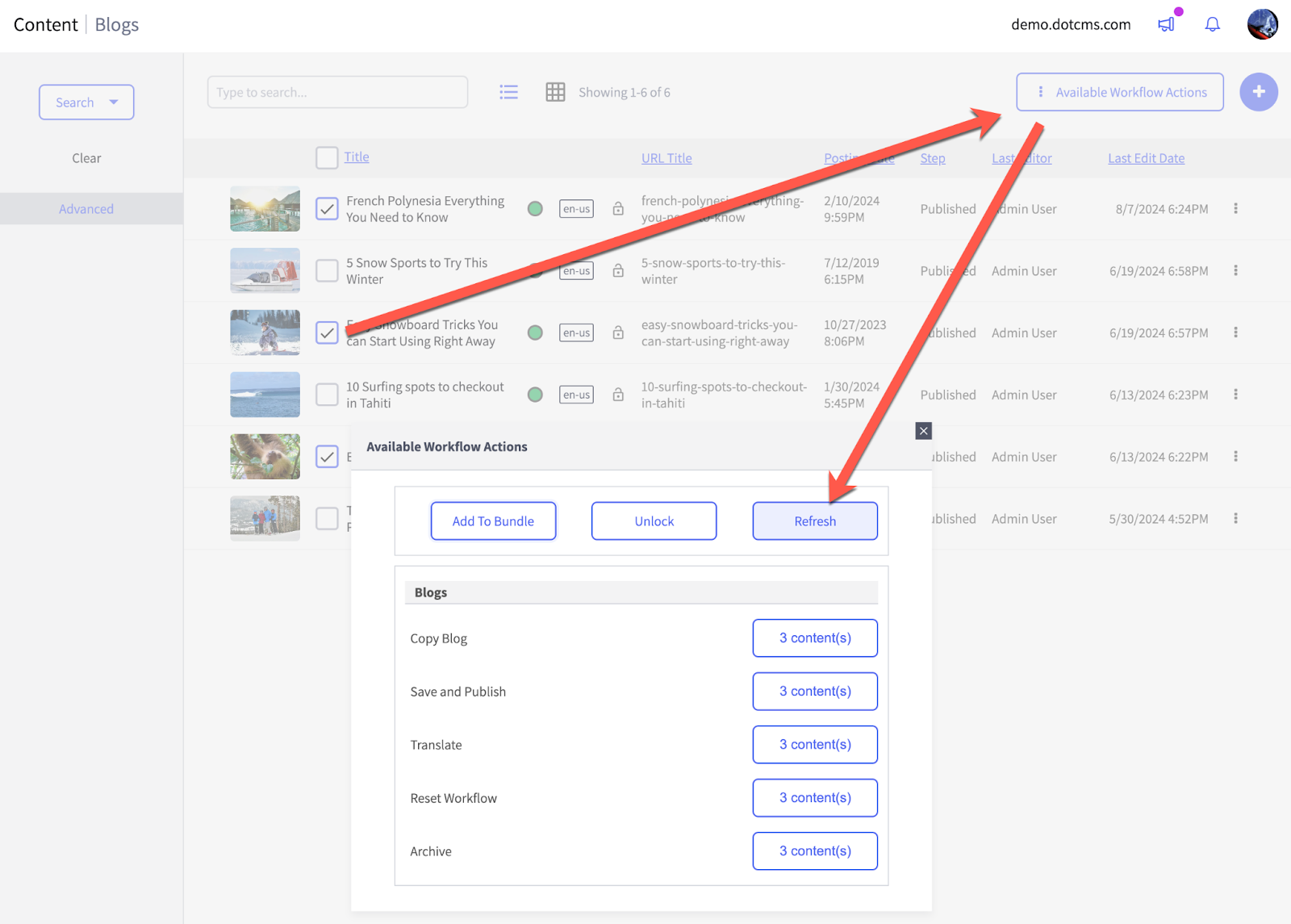Open the Available Workflow Actions menu
This screenshot has width=1291, height=924.
(x=1119, y=92)
